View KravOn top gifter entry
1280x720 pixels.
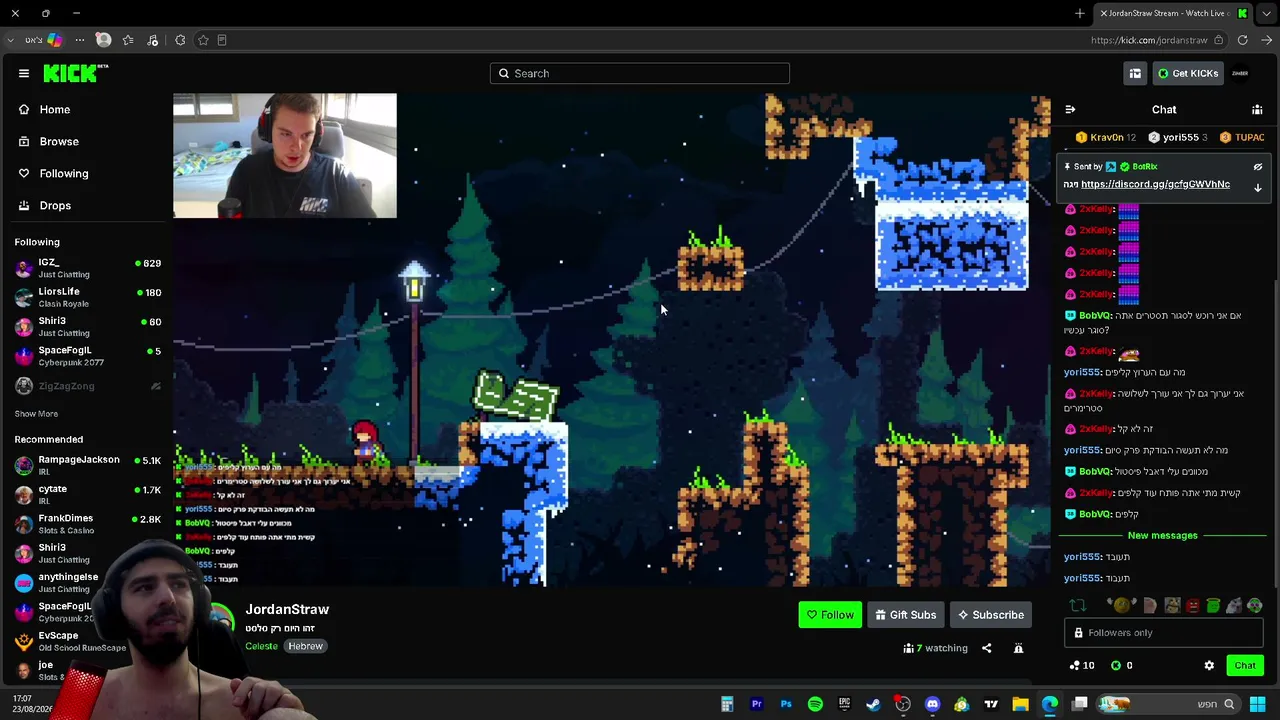point(1106,137)
